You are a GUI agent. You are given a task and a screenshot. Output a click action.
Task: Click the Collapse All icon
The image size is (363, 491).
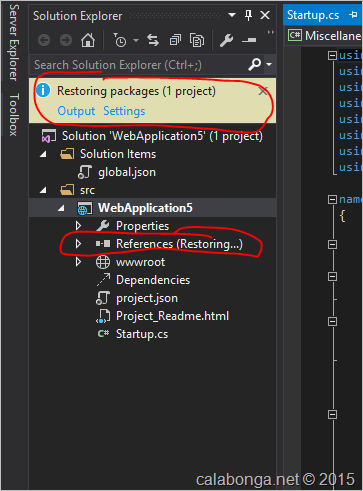pos(175,40)
